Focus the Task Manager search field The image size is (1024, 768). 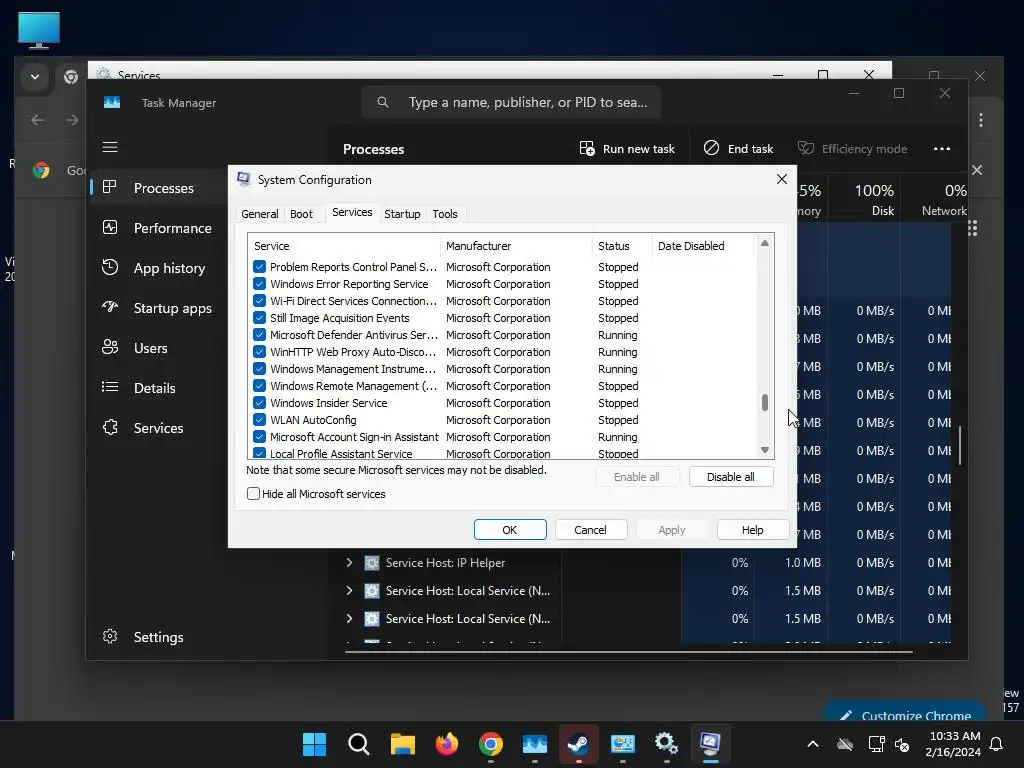click(x=511, y=103)
